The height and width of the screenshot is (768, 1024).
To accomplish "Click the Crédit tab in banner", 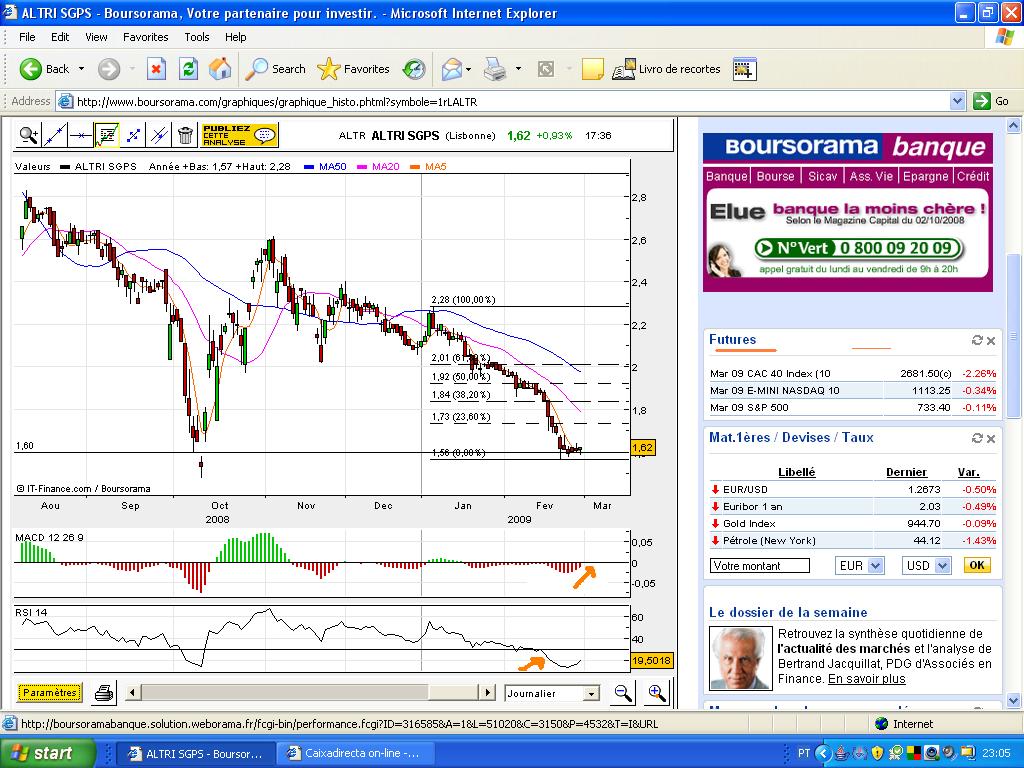I will (x=973, y=176).
